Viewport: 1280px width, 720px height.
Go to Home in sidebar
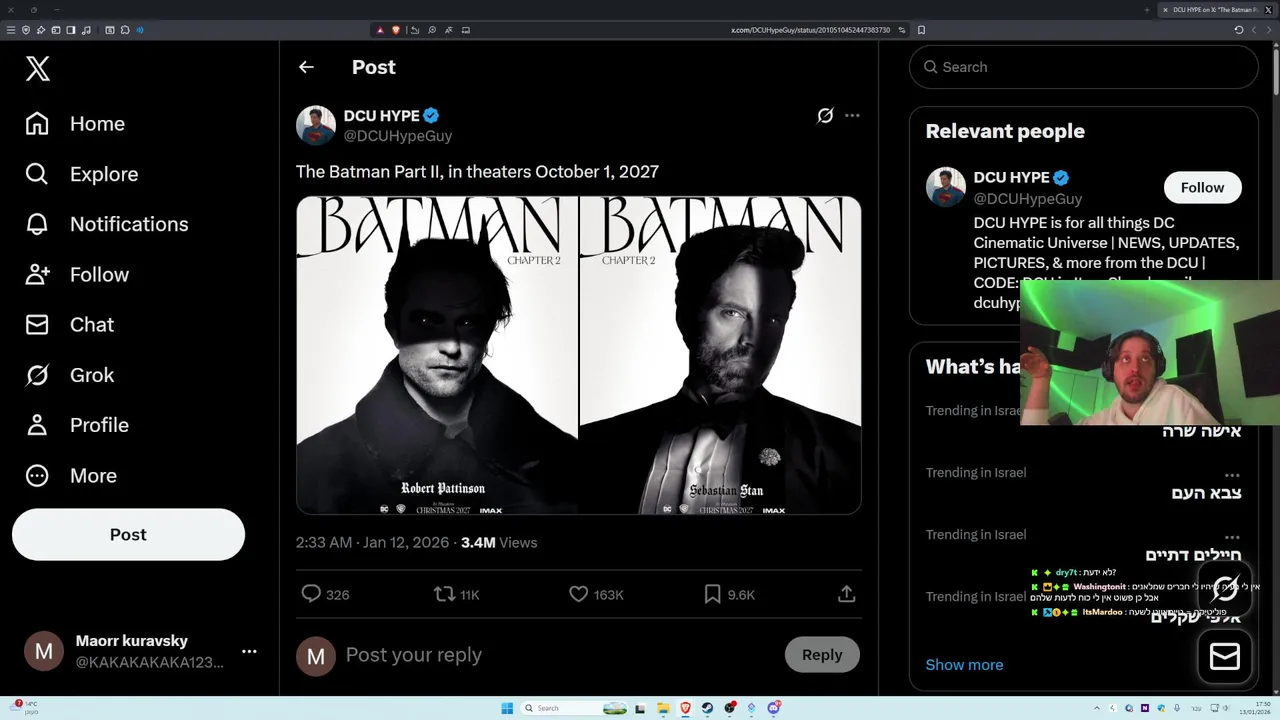pos(76,124)
